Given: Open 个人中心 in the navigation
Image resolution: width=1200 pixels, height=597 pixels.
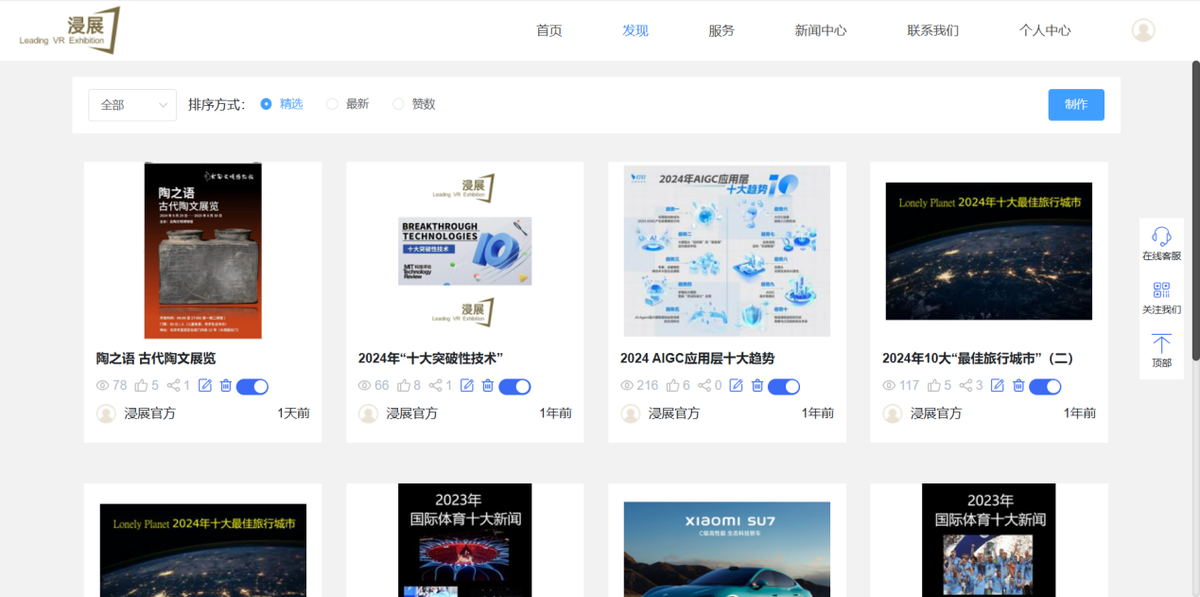Looking at the screenshot, I should 1045,31.
